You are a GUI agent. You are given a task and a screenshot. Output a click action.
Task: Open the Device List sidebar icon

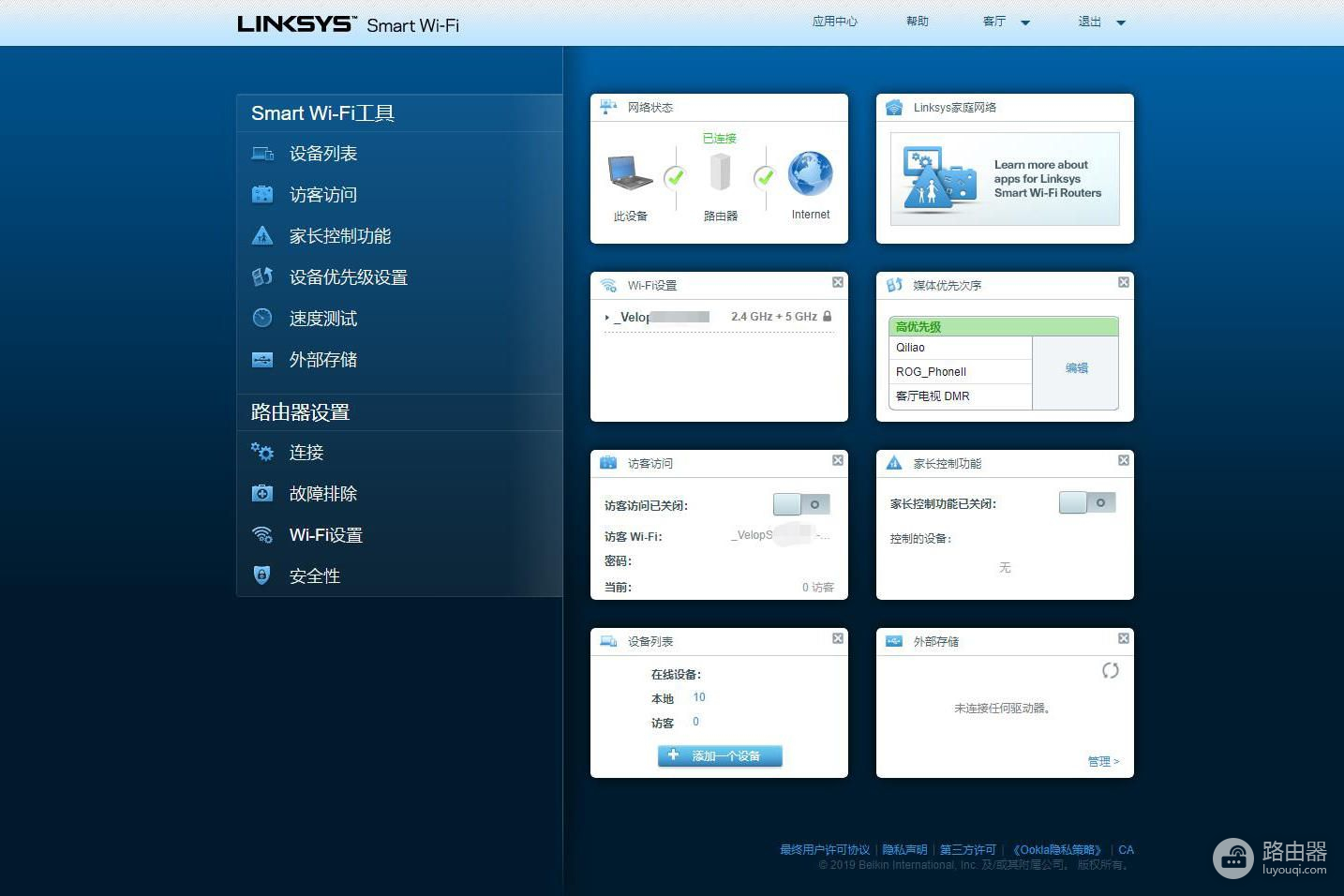click(x=262, y=154)
